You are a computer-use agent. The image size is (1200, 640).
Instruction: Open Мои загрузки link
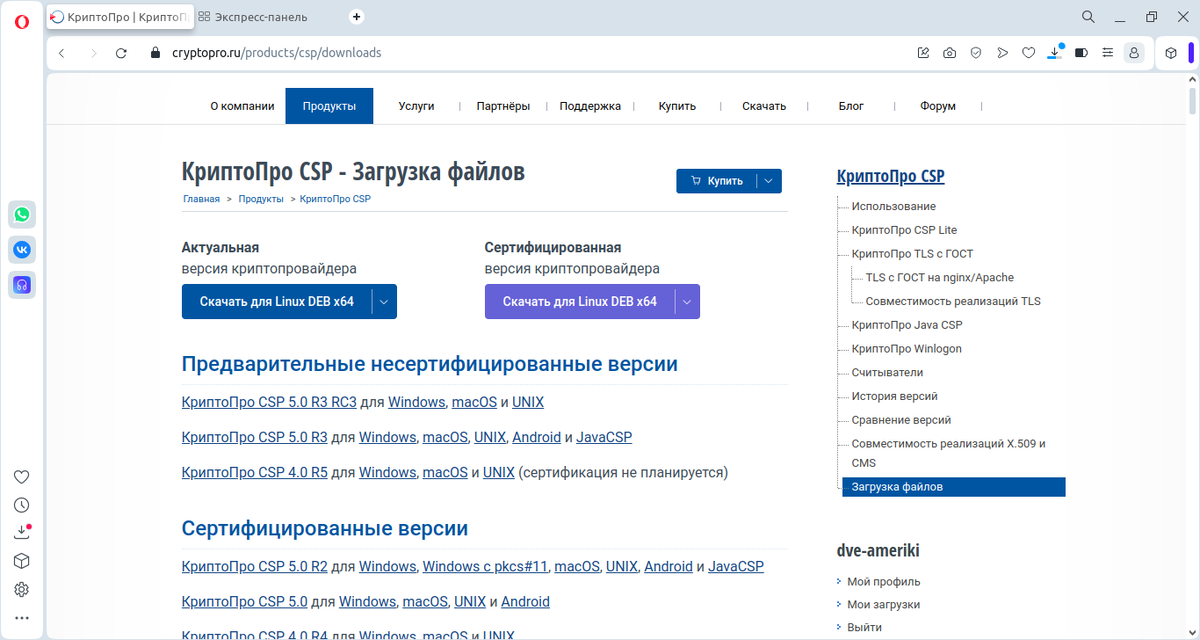tap(883, 604)
